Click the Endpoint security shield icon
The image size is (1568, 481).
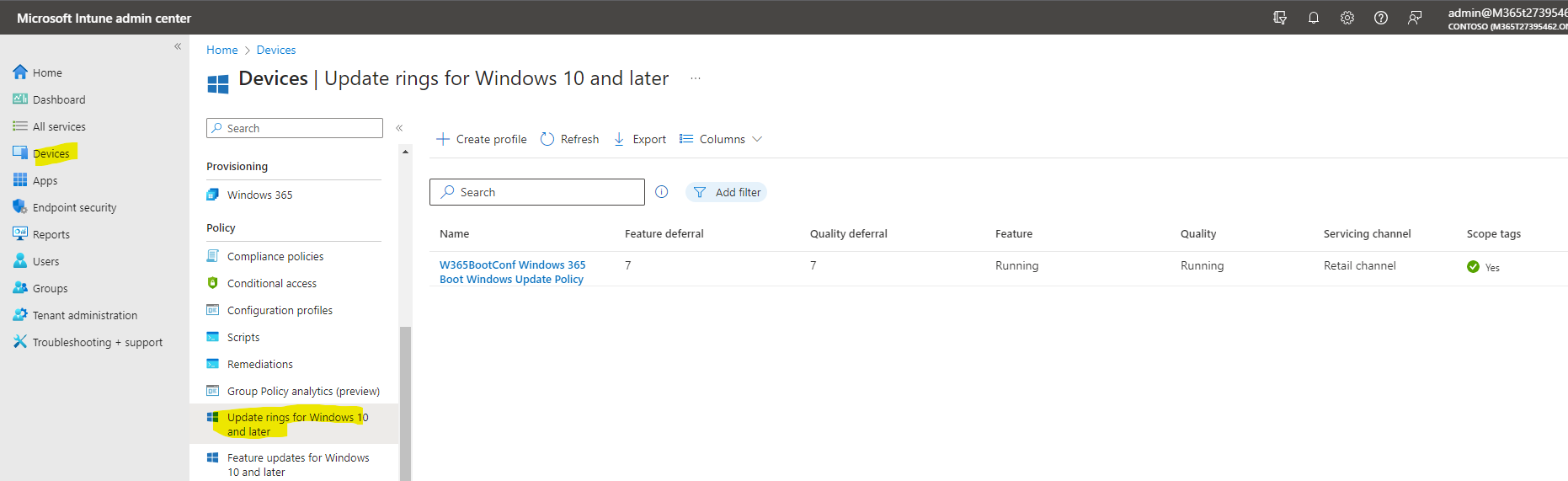pyautogui.click(x=20, y=206)
